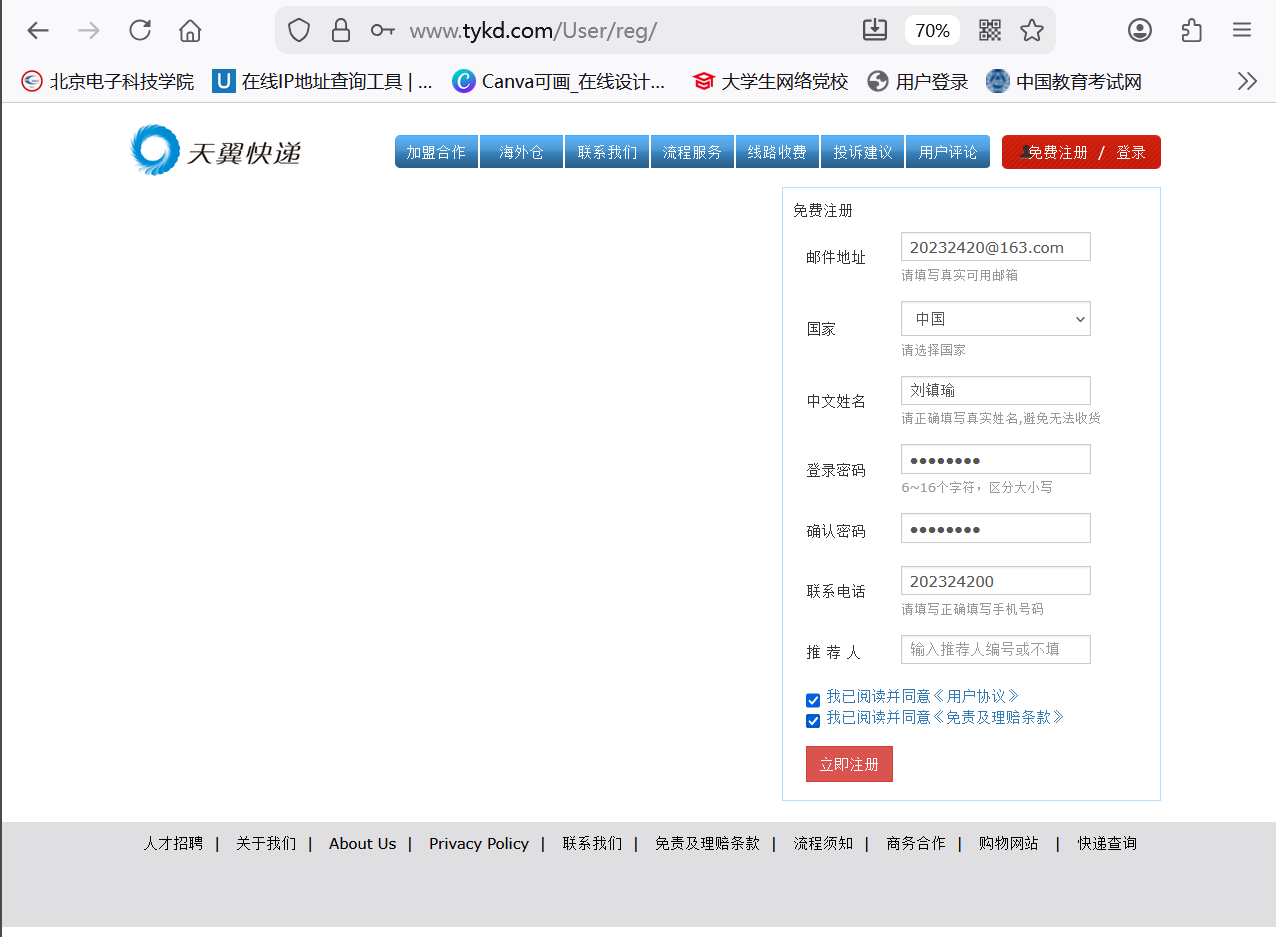
Task: Click the 天翼快递 logo
Action: pos(214,150)
